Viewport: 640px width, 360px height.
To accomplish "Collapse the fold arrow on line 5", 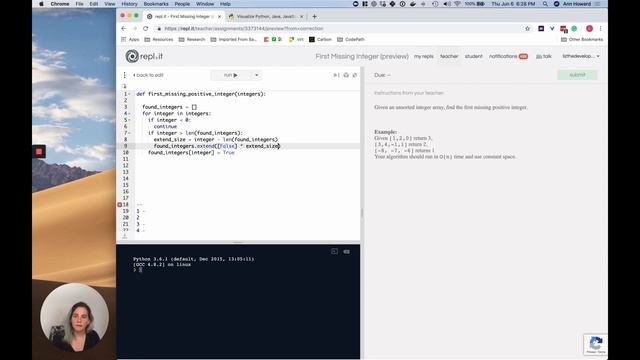I will tap(130, 120).
